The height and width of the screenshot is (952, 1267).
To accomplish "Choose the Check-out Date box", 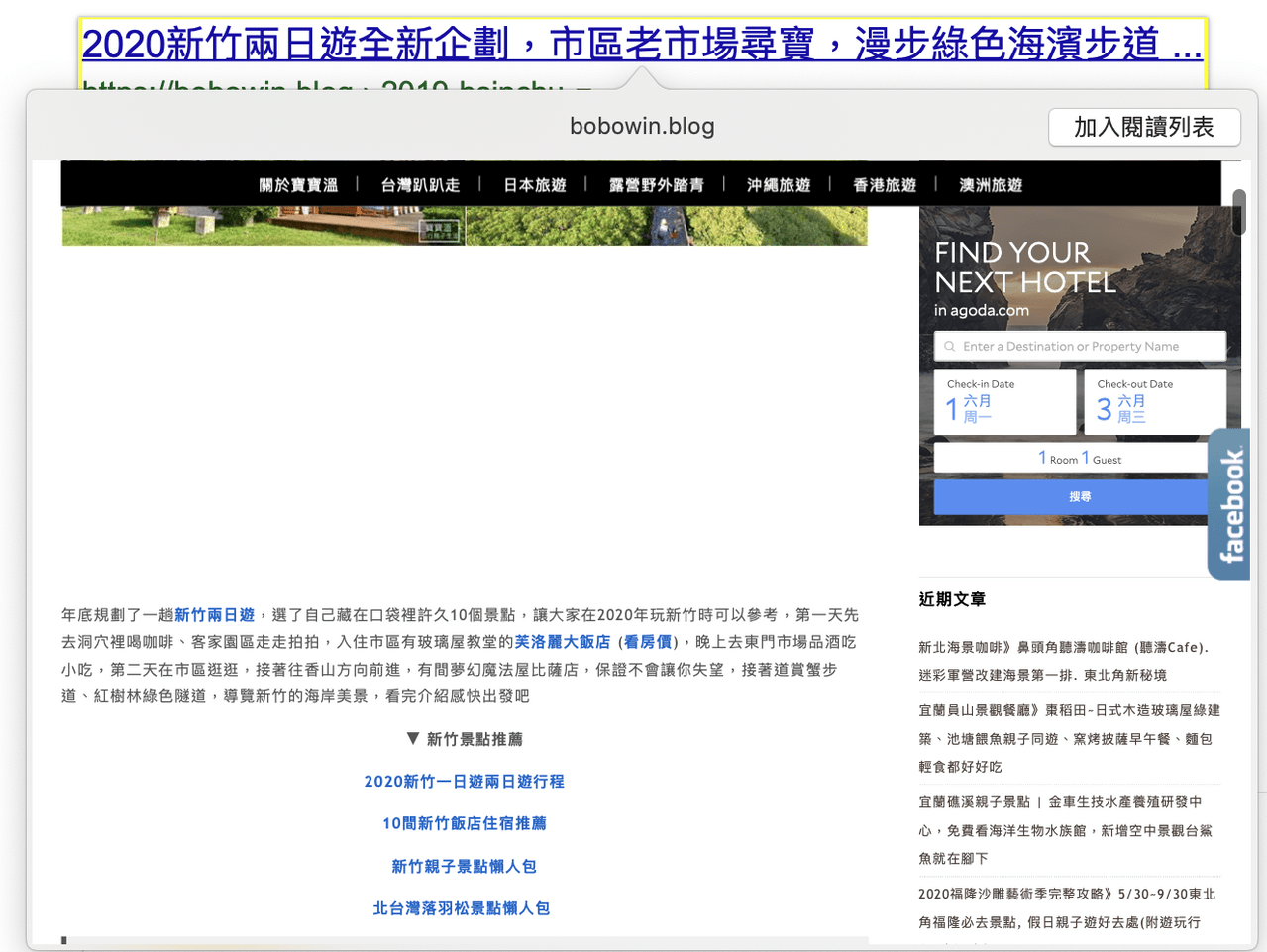I will coord(1155,401).
